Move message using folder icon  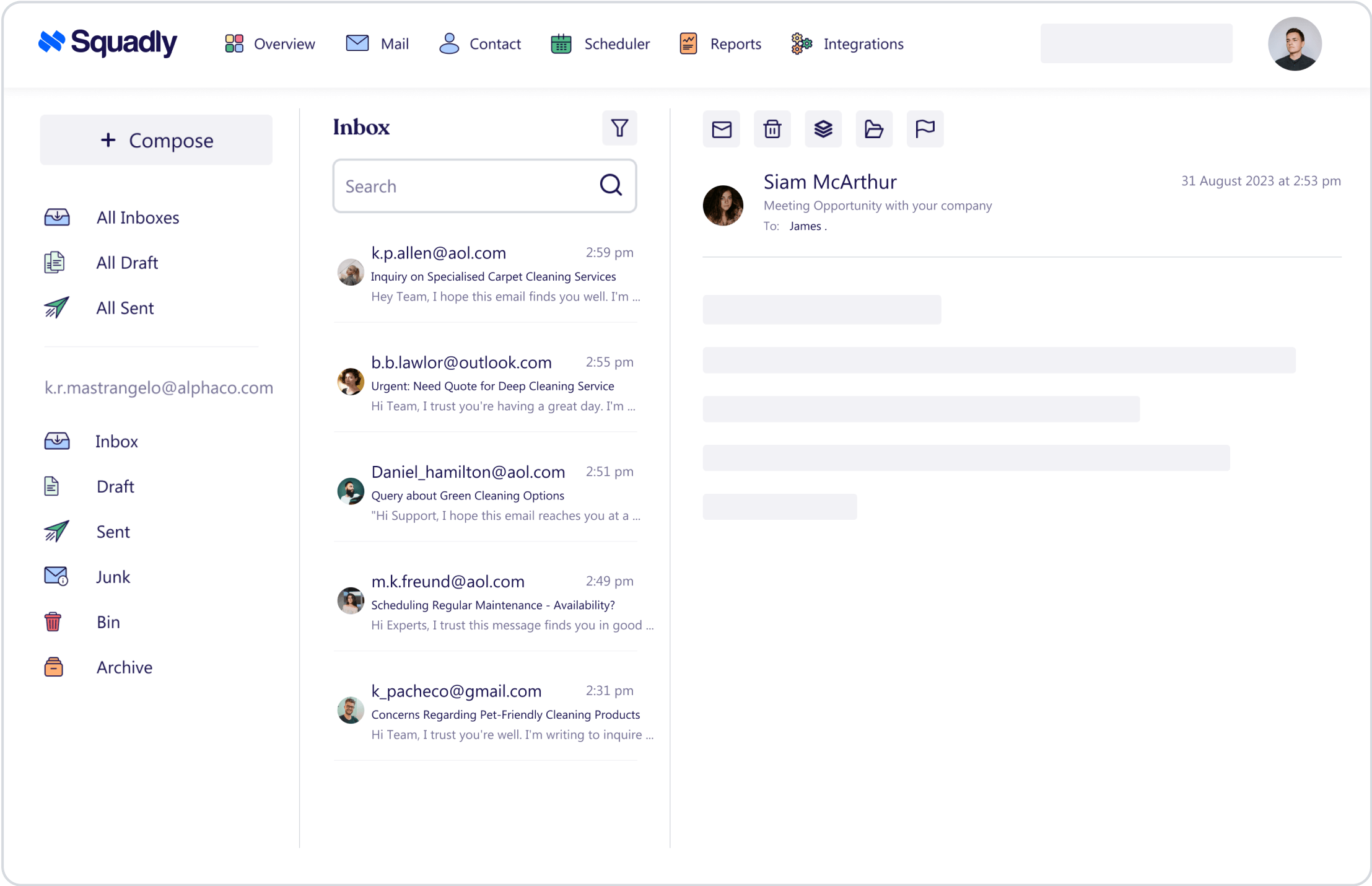[x=874, y=129]
